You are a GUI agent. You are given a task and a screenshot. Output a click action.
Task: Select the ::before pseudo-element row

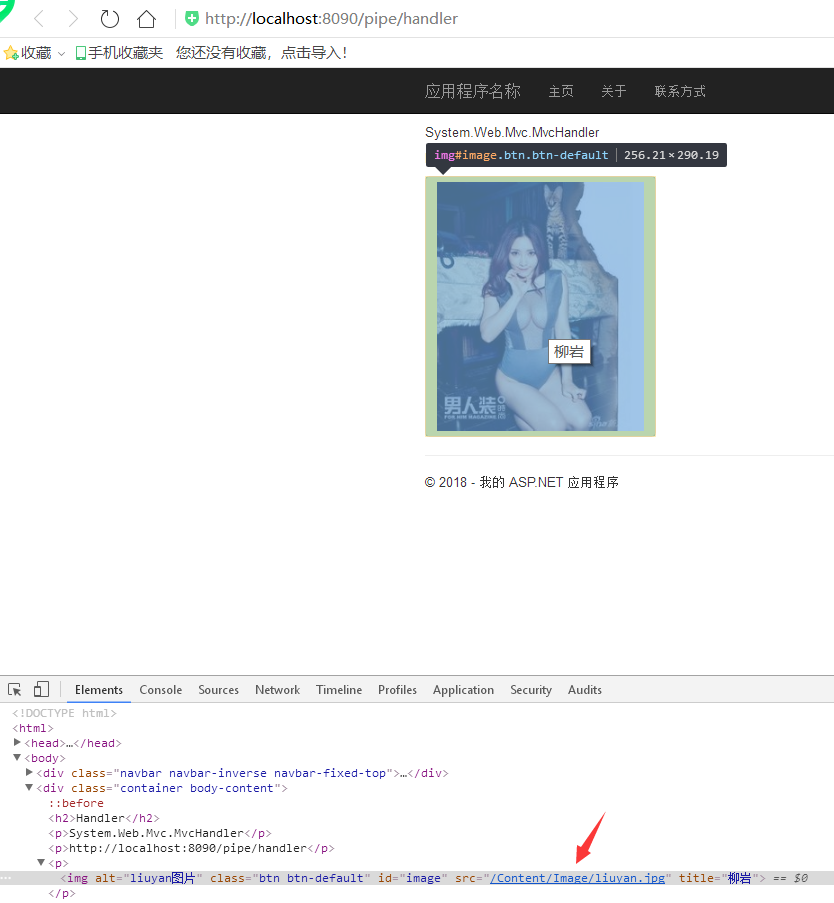[x=76, y=803]
